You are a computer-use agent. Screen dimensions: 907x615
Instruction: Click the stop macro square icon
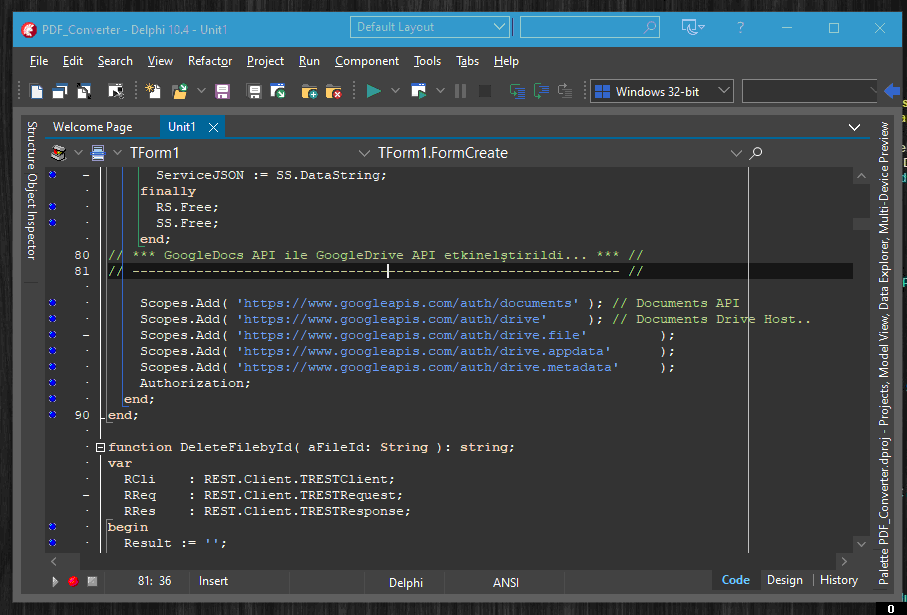[92, 581]
